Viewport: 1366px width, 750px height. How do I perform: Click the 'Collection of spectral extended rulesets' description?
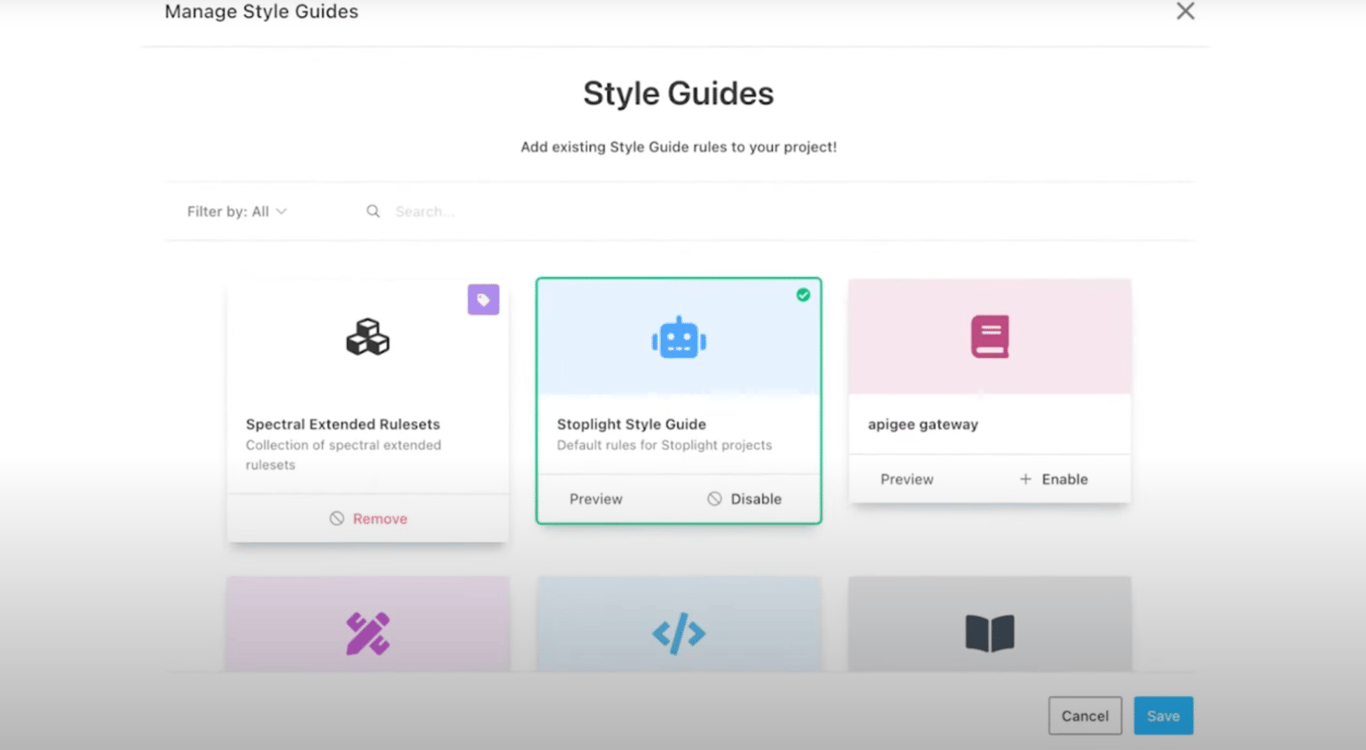tap(343, 455)
